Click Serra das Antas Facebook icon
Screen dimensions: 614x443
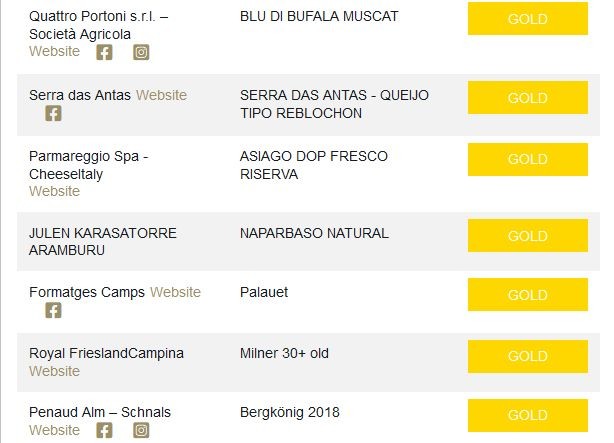coord(53,113)
